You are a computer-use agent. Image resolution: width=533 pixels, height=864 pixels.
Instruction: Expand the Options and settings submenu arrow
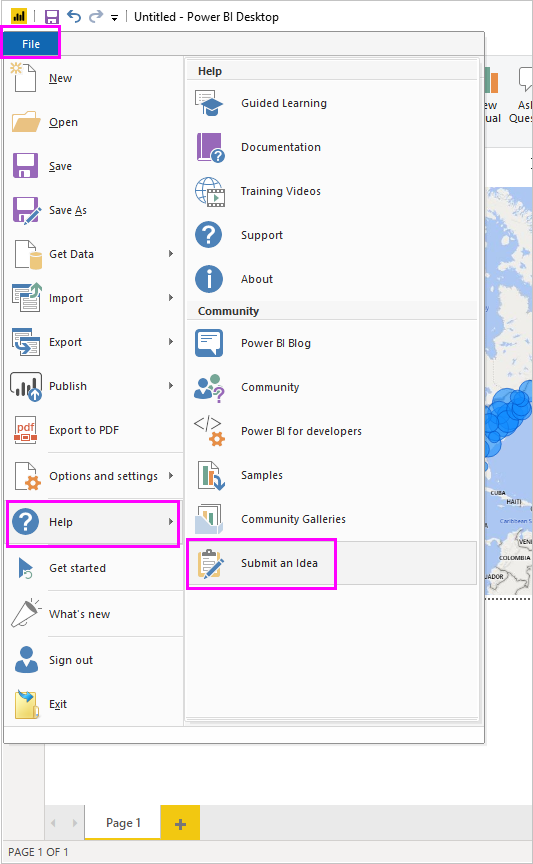[x=171, y=476]
